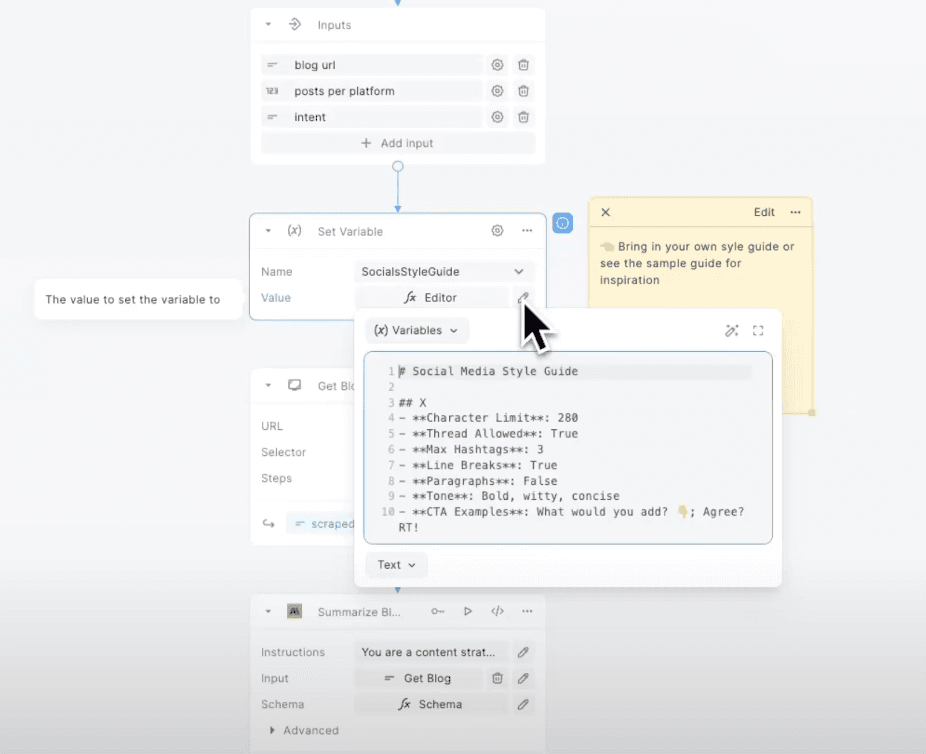Open the SocialsStyleGuide name dropdown
Viewport: 926px width, 754px height.
tap(445, 272)
